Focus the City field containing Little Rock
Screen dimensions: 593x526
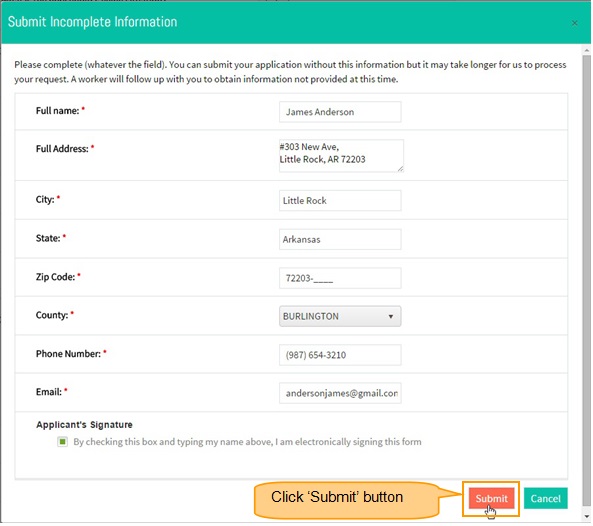pyautogui.click(x=340, y=200)
